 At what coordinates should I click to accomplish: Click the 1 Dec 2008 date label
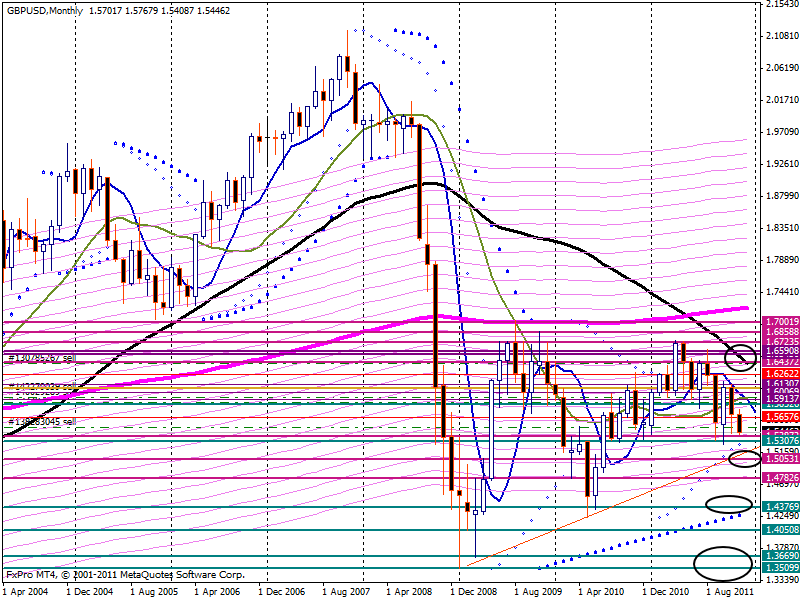pos(473,592)
